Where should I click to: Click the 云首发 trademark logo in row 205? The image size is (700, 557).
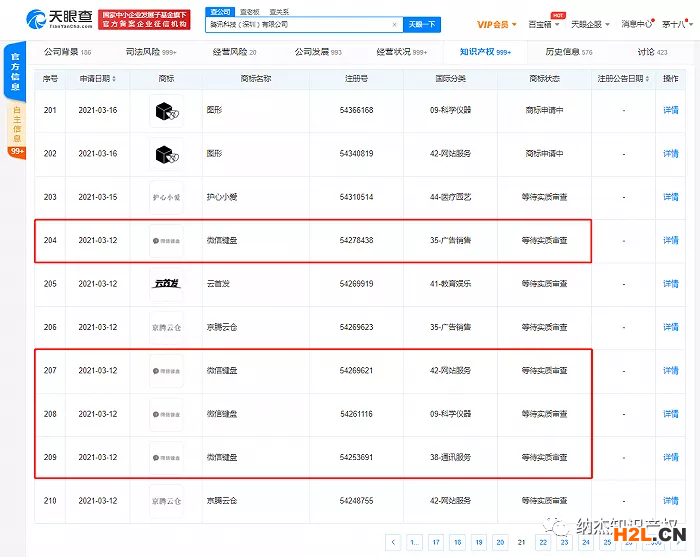coord(166,284)
